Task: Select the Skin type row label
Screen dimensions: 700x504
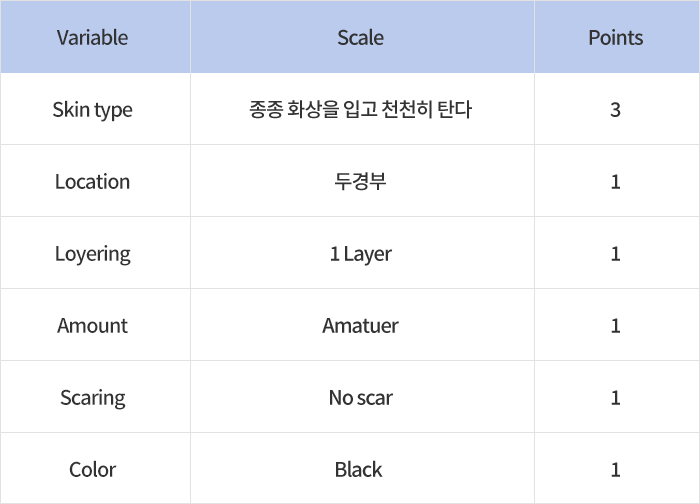Action: (x=92, y=110)
